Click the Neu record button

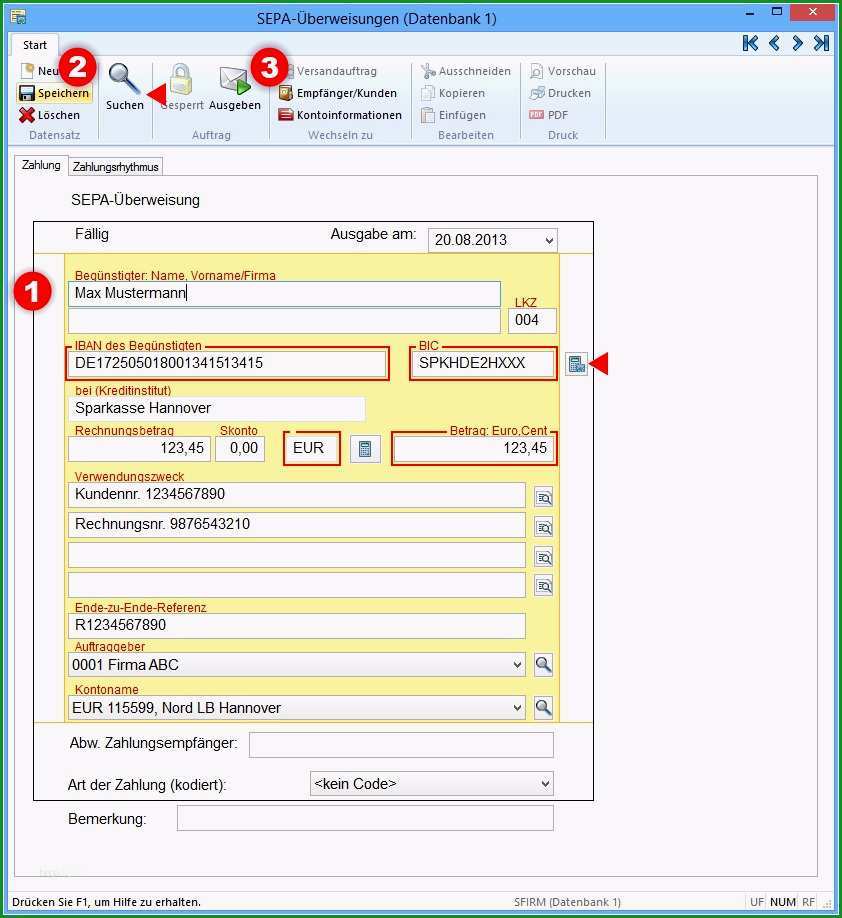pyautogui.click(x=40, y=71)
